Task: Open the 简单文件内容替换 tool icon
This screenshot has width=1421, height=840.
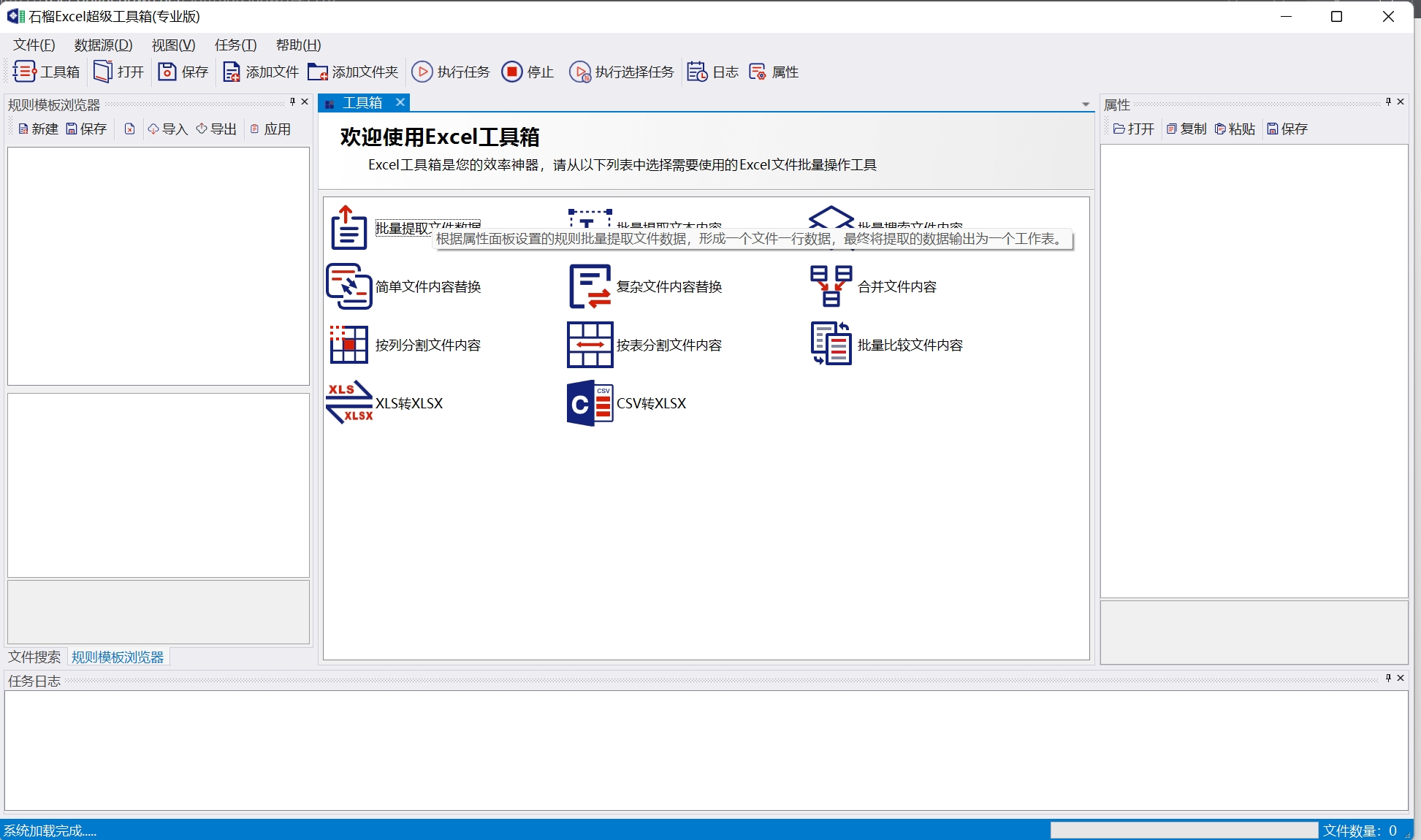Action: click(x=348, y=286)
